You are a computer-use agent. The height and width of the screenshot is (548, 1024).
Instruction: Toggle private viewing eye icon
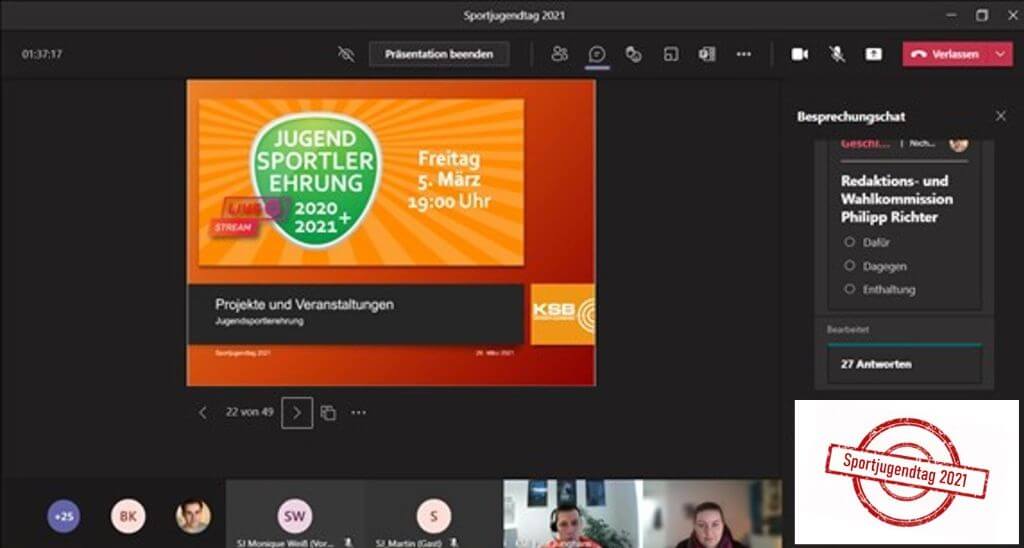click(346, 54)
